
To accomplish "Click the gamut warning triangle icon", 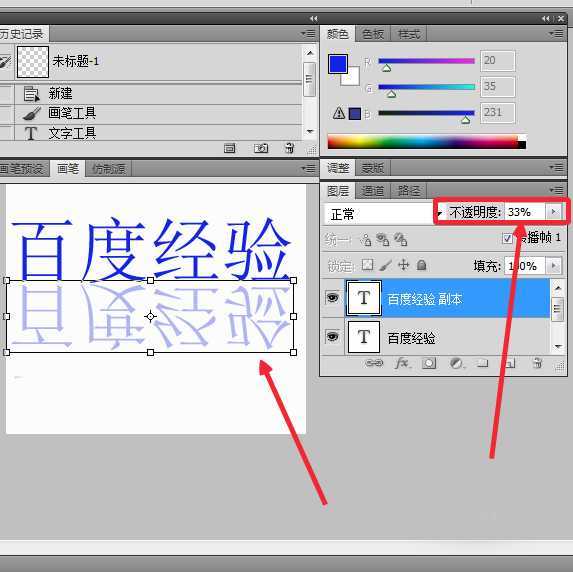I will pyautogui.click(x=339, y=113).
